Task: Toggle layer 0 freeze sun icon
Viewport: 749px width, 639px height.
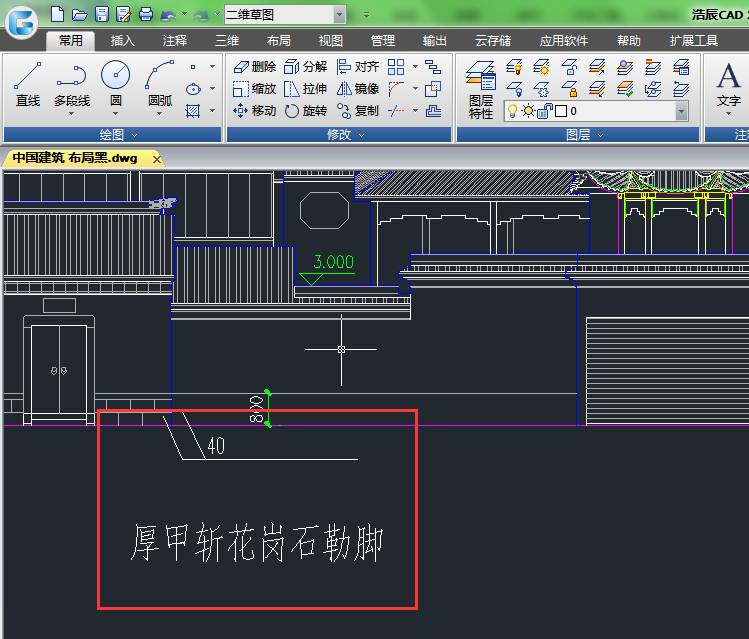Action: 528,111
